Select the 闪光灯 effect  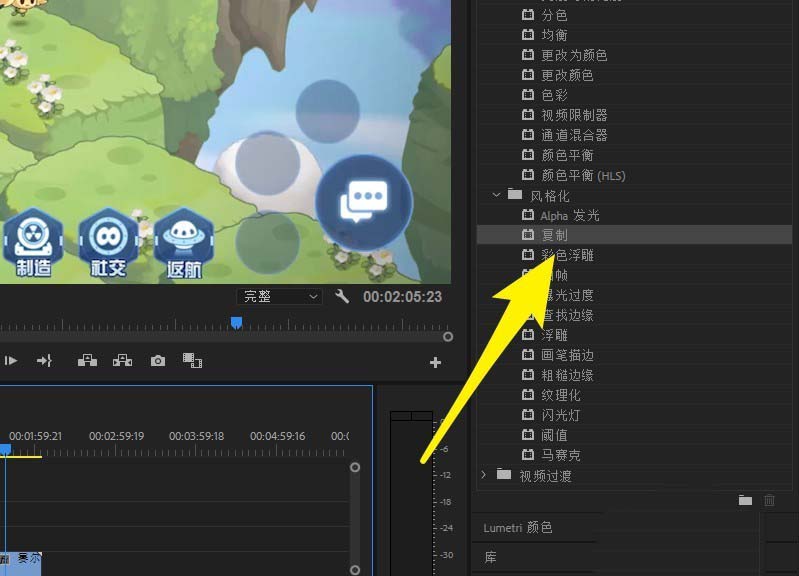point(561,415)
